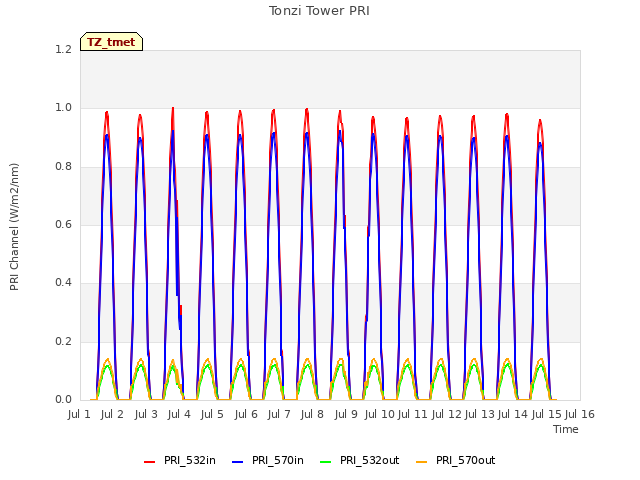Click the Jul 12 x-axis tick label
640x480 pixels.
pos(447,414)
